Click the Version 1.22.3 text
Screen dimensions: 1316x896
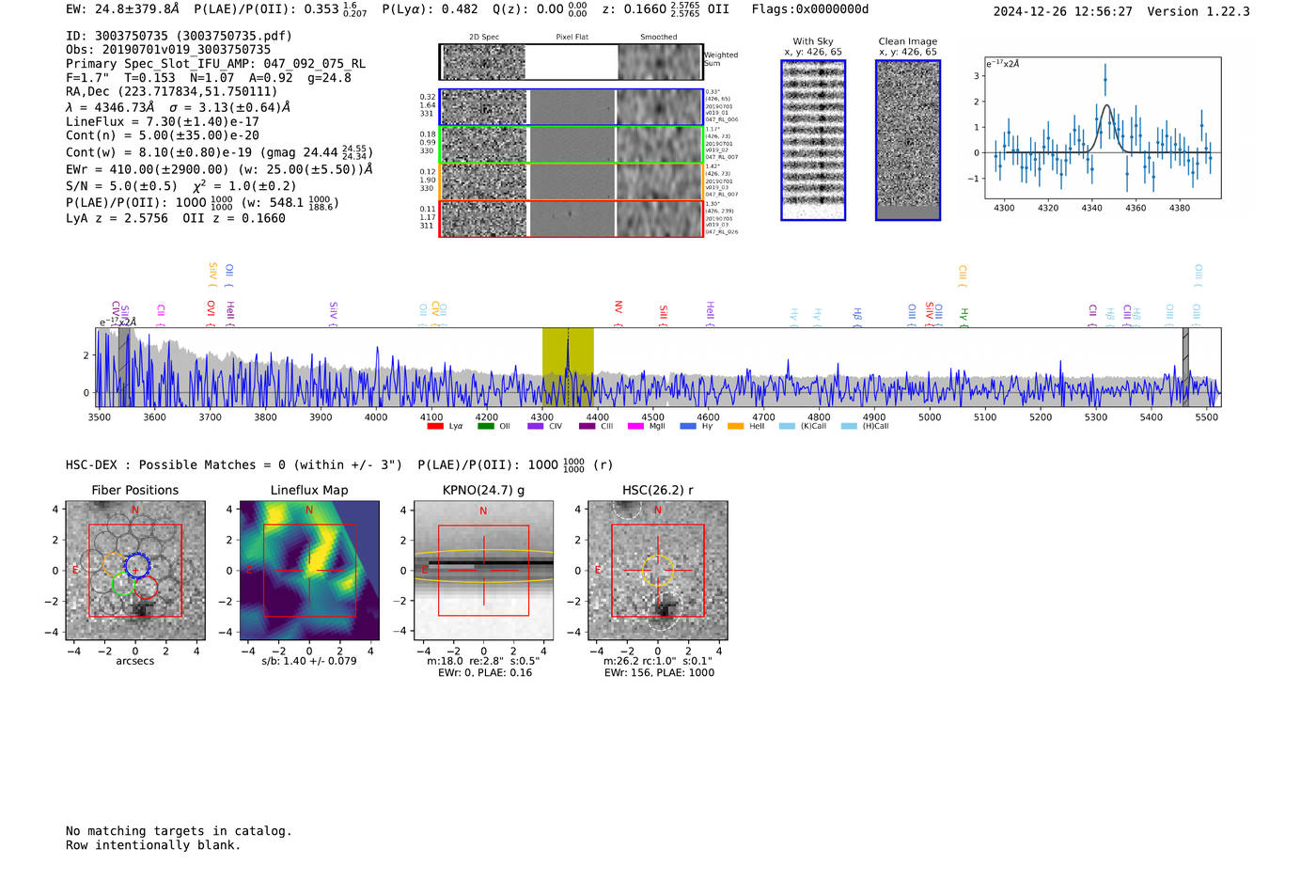(1198, 11)
